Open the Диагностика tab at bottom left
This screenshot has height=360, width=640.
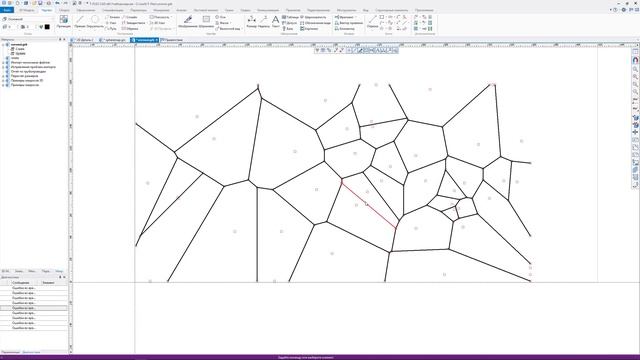click(x=31, y=352)
